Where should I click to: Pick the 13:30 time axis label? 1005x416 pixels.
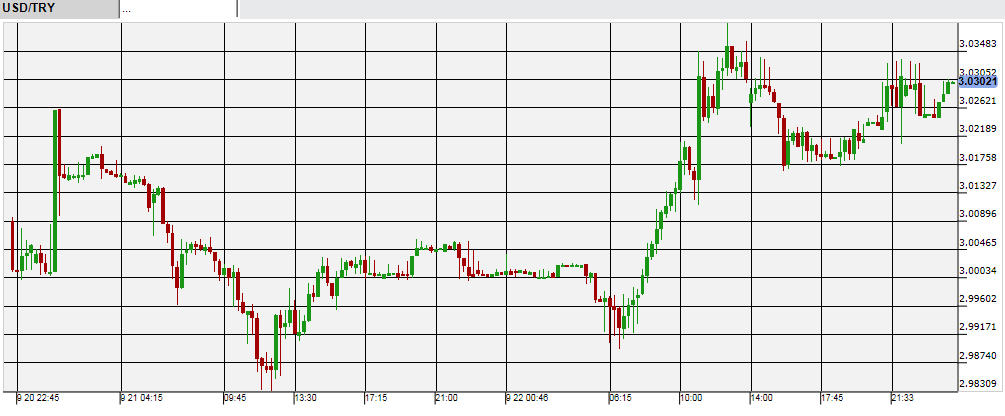click(305, 397)
